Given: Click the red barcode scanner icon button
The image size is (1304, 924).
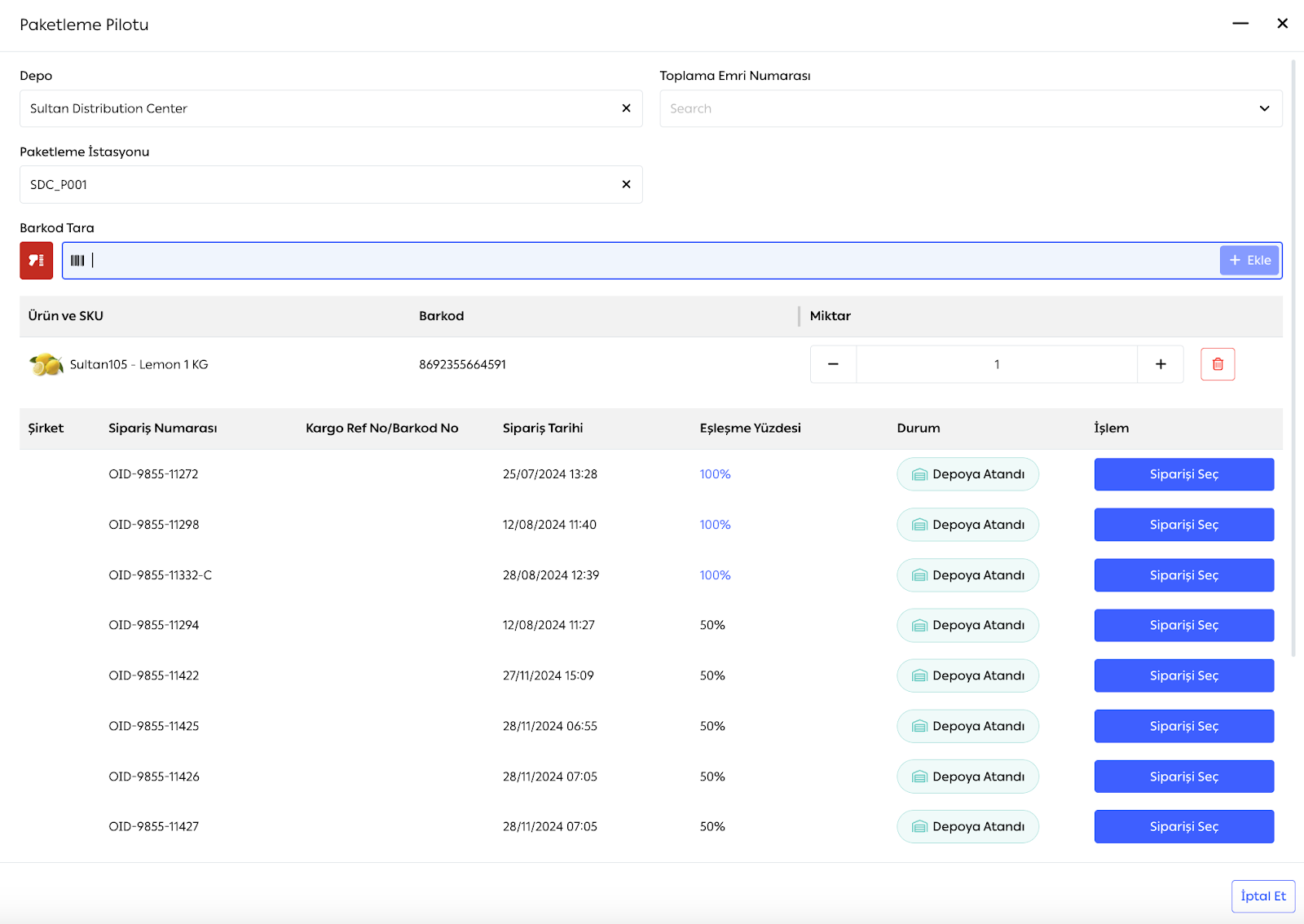Looking at the screenshot, I should point(37,261).
